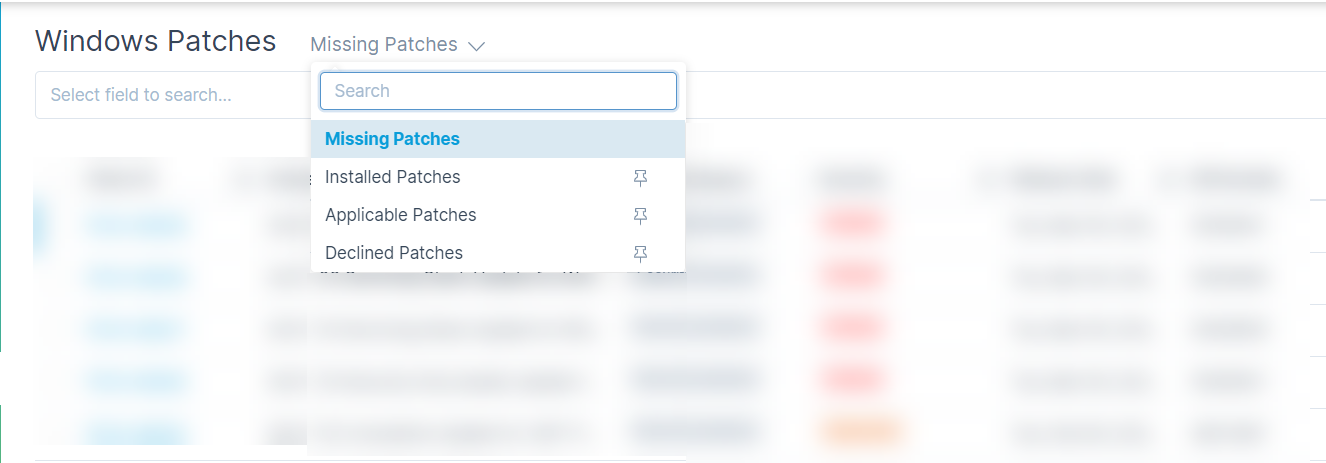Click the Windows Patches page heading
Screen dimensions: 1326x463
click(156, 41)
